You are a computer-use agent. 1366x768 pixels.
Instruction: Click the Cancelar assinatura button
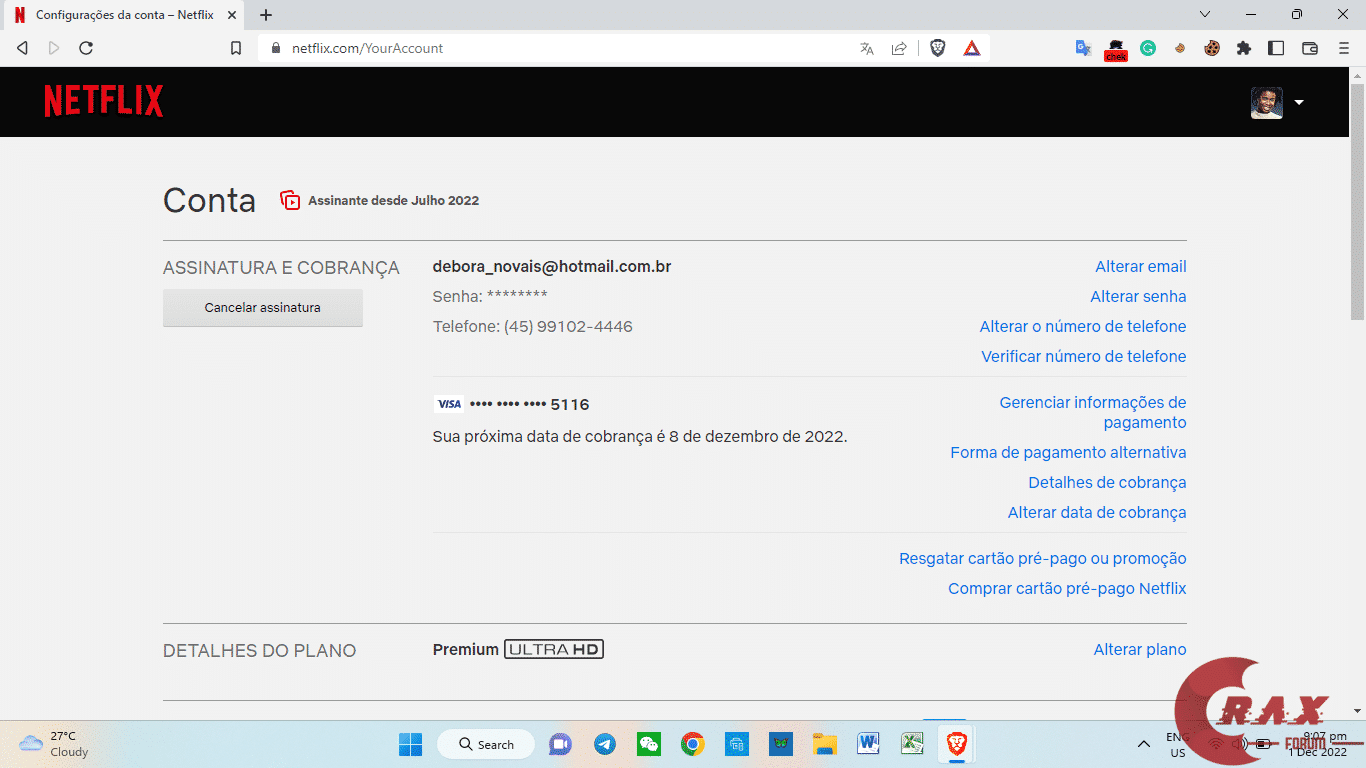coord(263,308)
